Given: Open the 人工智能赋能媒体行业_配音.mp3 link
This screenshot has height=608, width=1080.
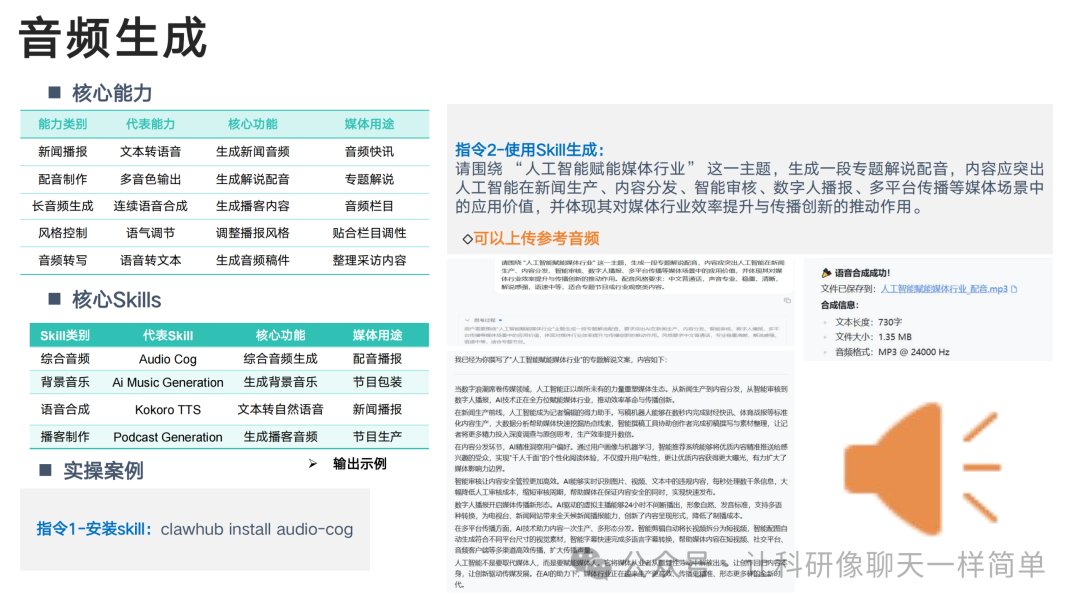Looking at the screenshot, I should pos(944,289).
